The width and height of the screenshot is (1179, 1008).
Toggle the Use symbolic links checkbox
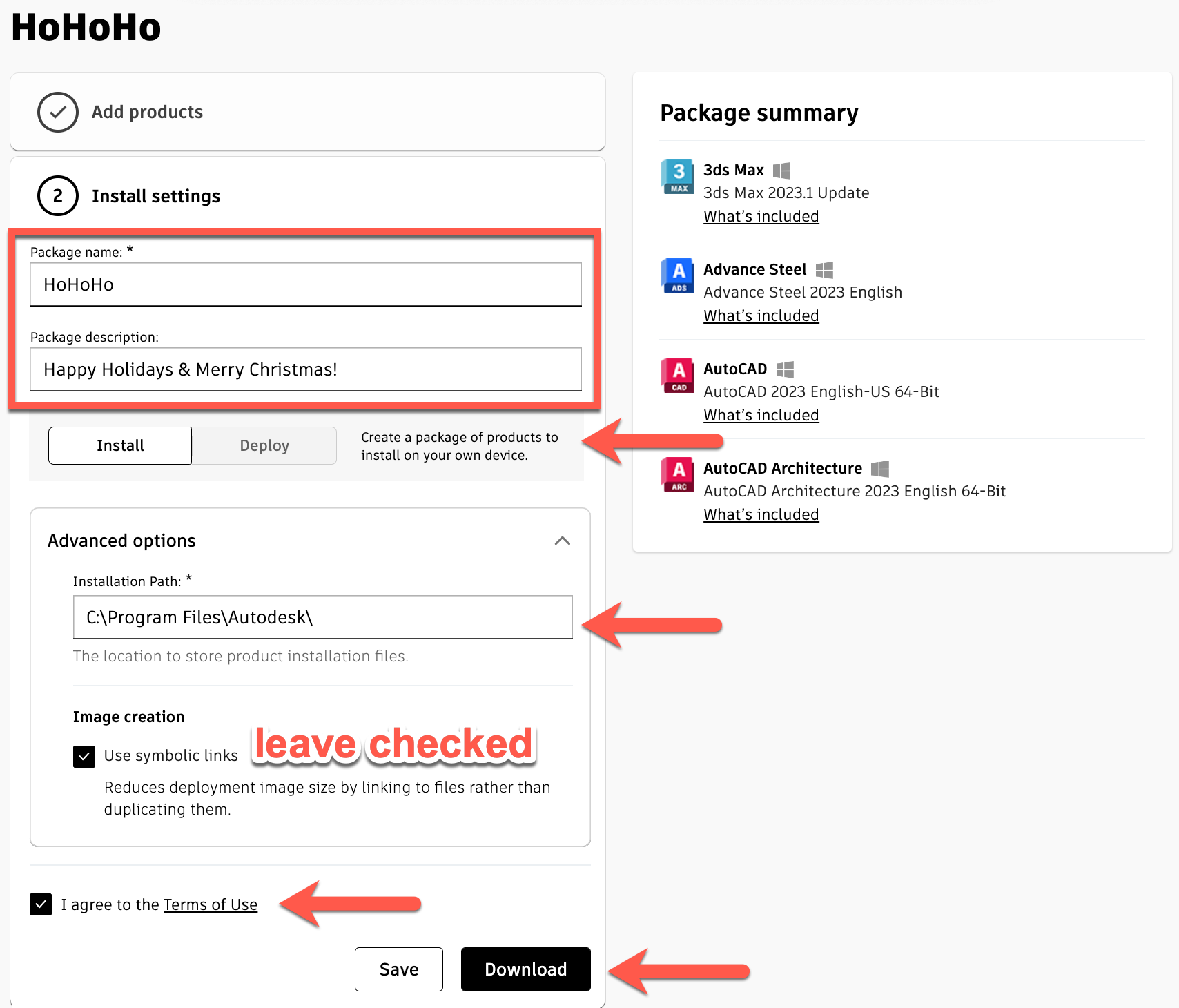point(84,756)
